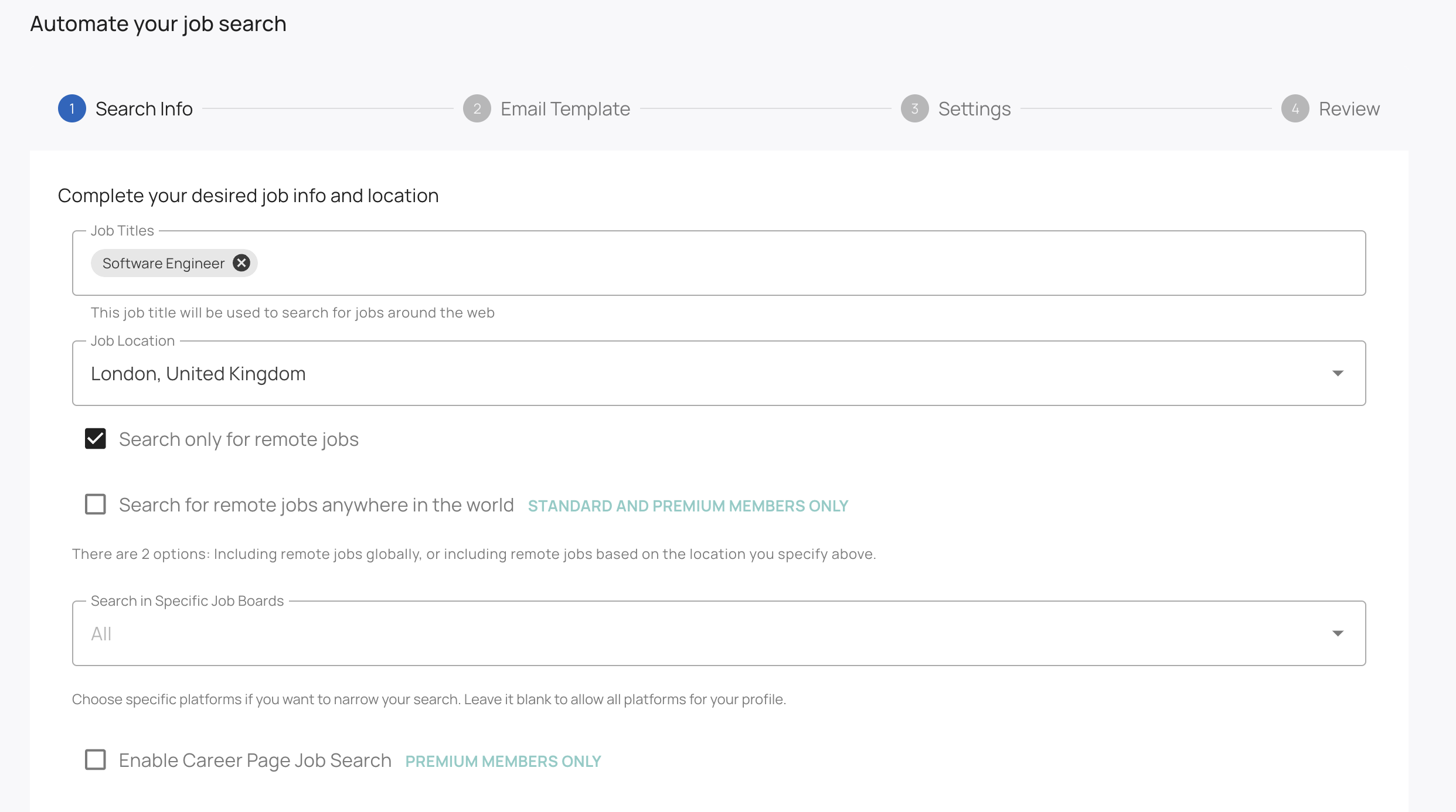1456x812 pixels.
Task: Click step 4 Review circle
Action: tap(1296, 108)
